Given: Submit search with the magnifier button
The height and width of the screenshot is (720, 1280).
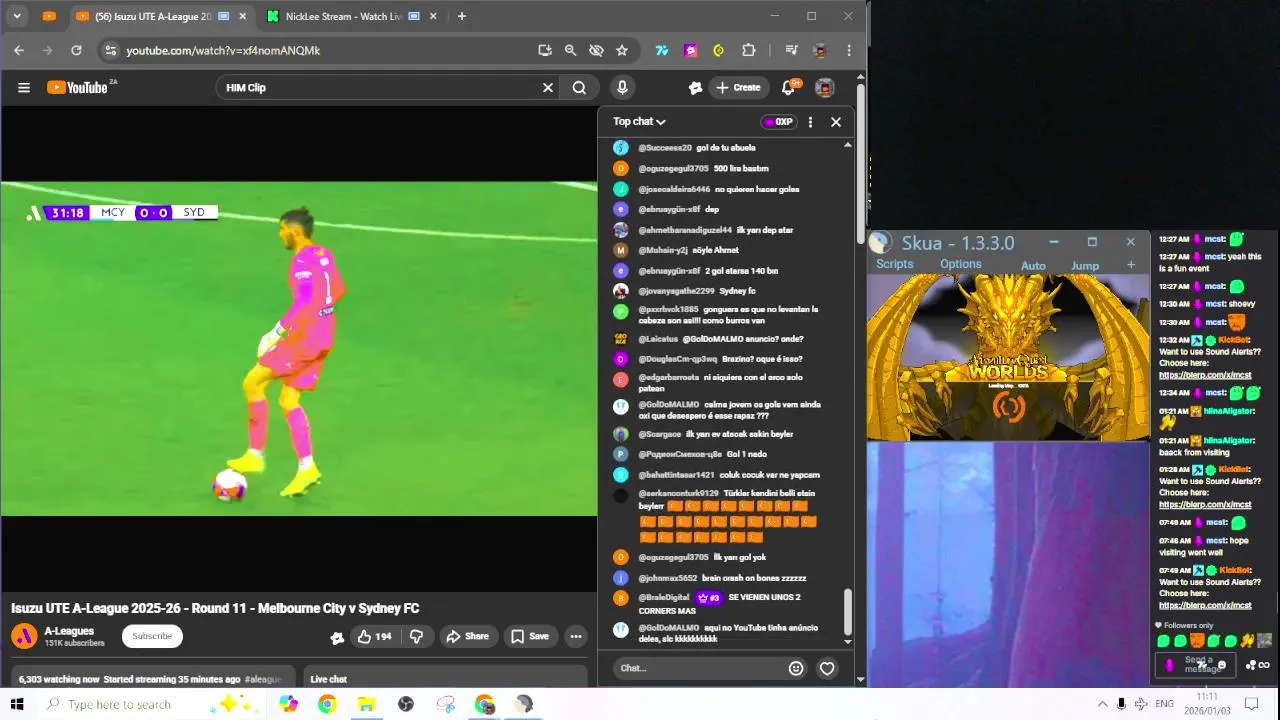Looking at the screenshot, I should pyautogui.click(x=579, y=88).
